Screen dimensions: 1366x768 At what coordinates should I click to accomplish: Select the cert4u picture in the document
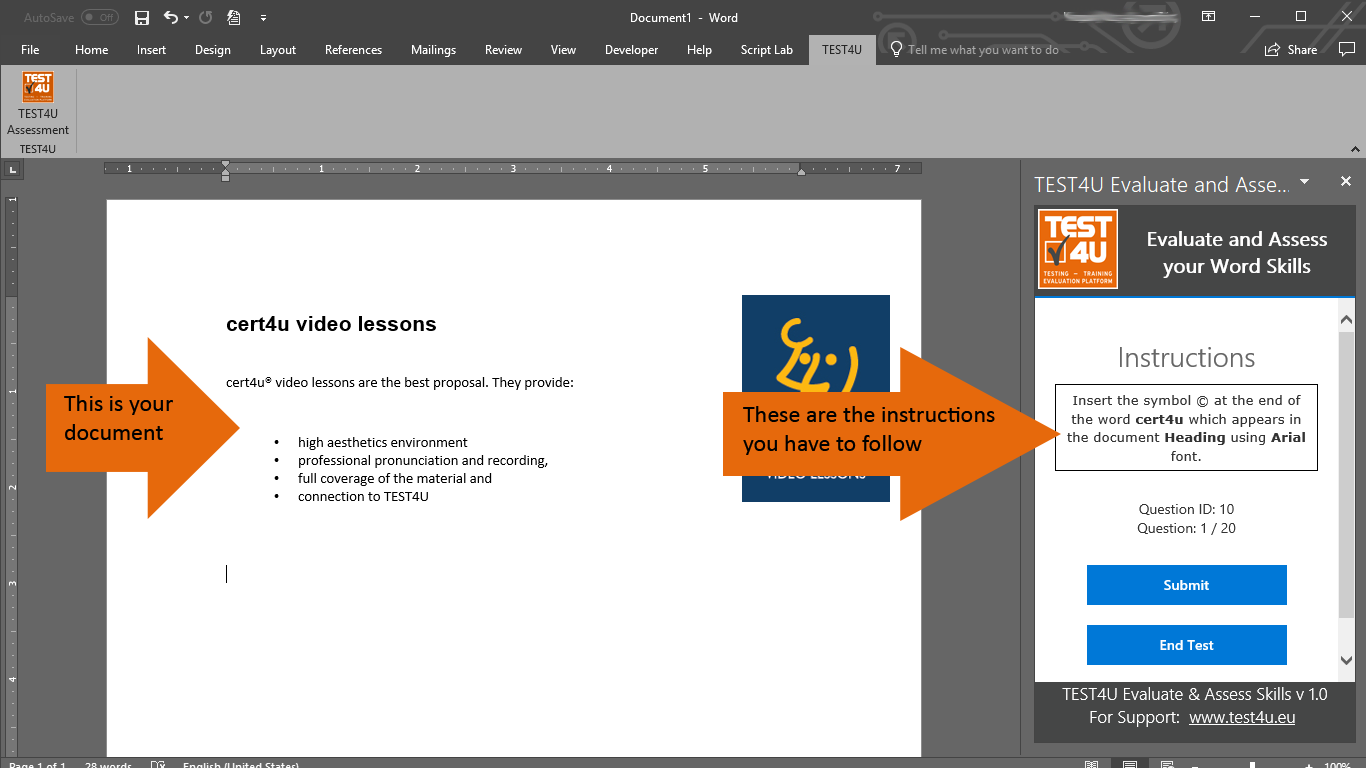click(x=815, y=398)
